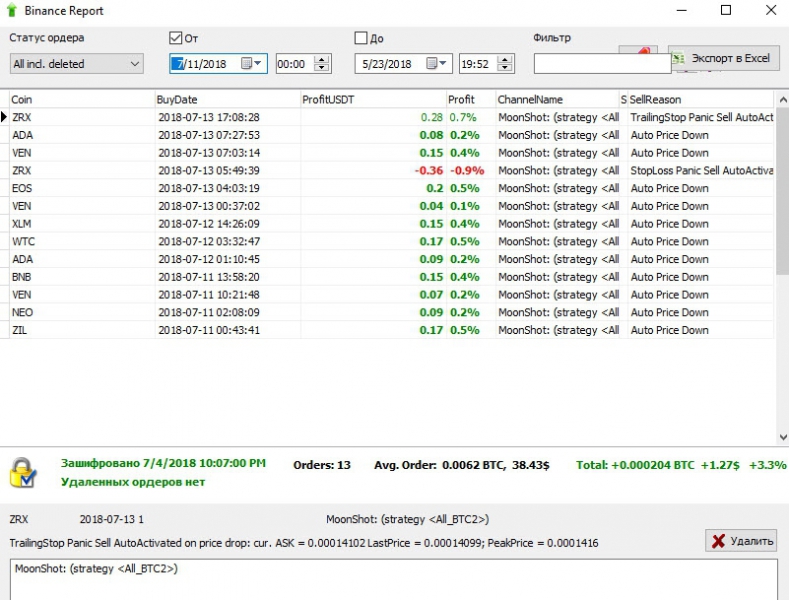The height and width of the screenshot is (600, 789).
Task: Click the Удаленных ордеров нет status text
Action: [x=133, y=482]
